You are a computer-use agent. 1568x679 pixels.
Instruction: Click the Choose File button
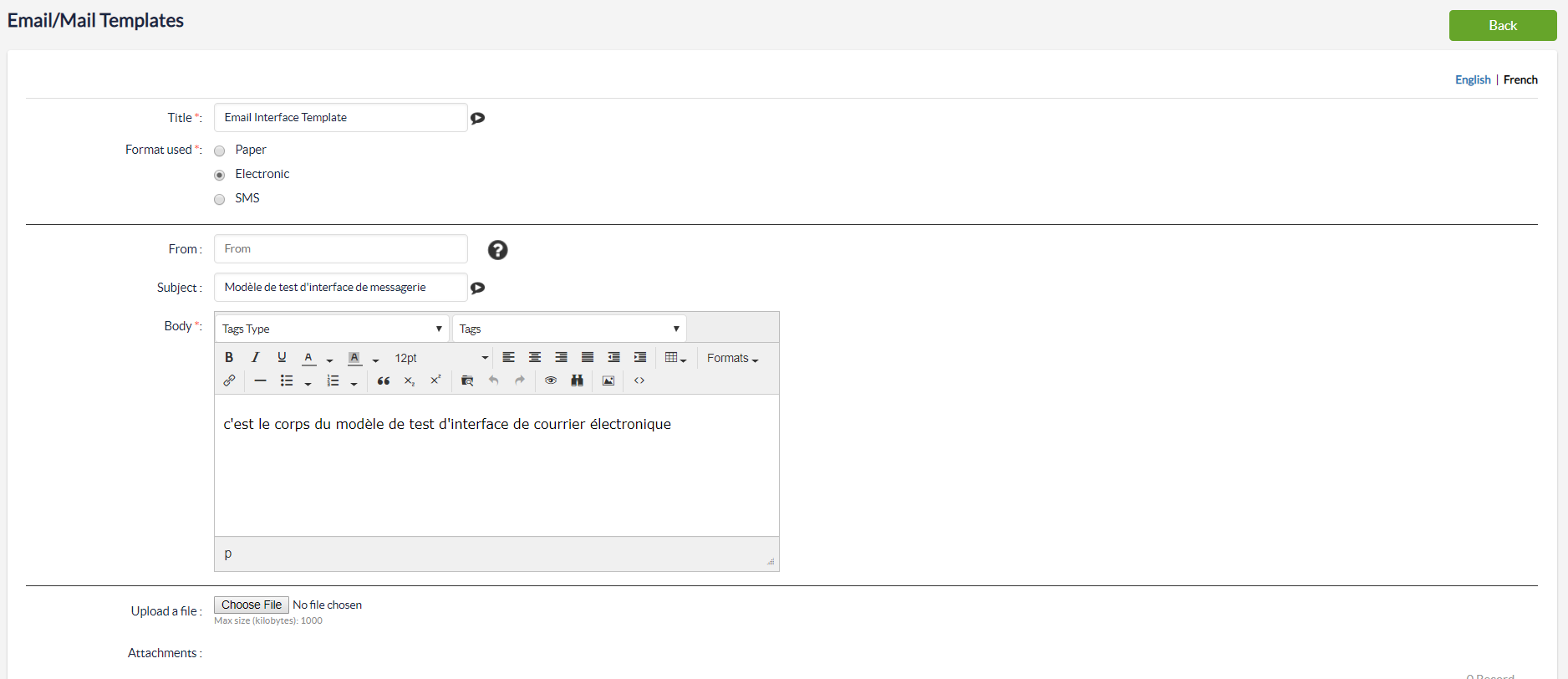252,605
